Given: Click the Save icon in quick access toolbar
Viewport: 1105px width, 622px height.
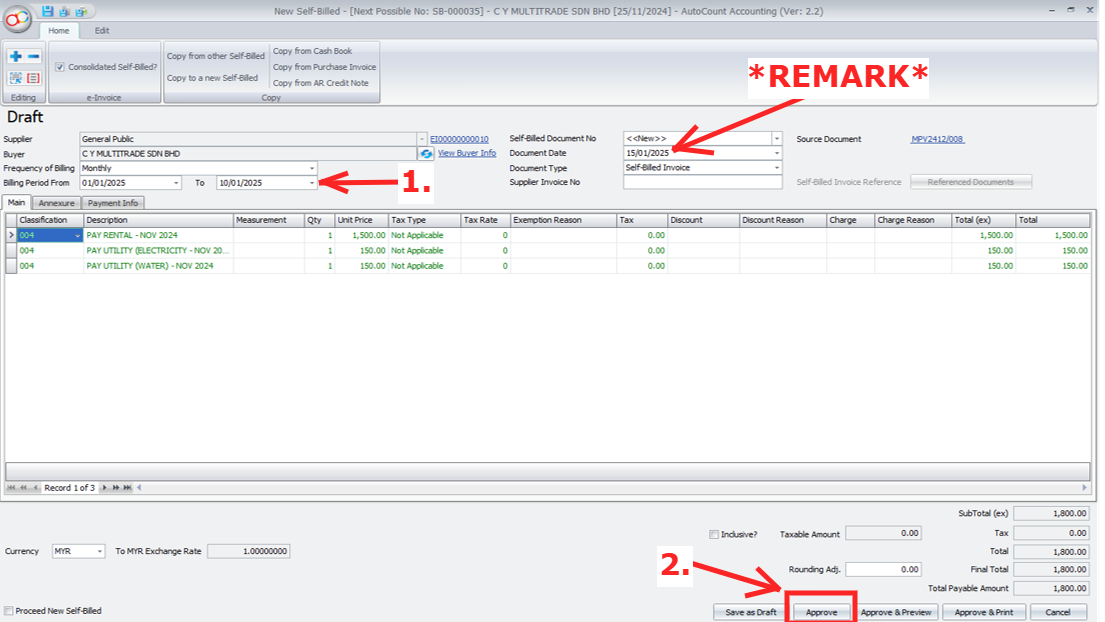Looking at the screenshot, I should click(47, 11).
